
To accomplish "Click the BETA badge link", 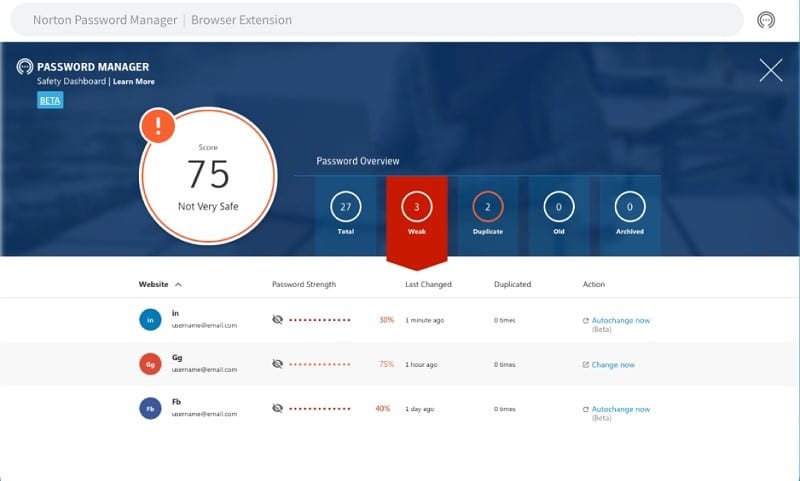I will click(50, 100).
